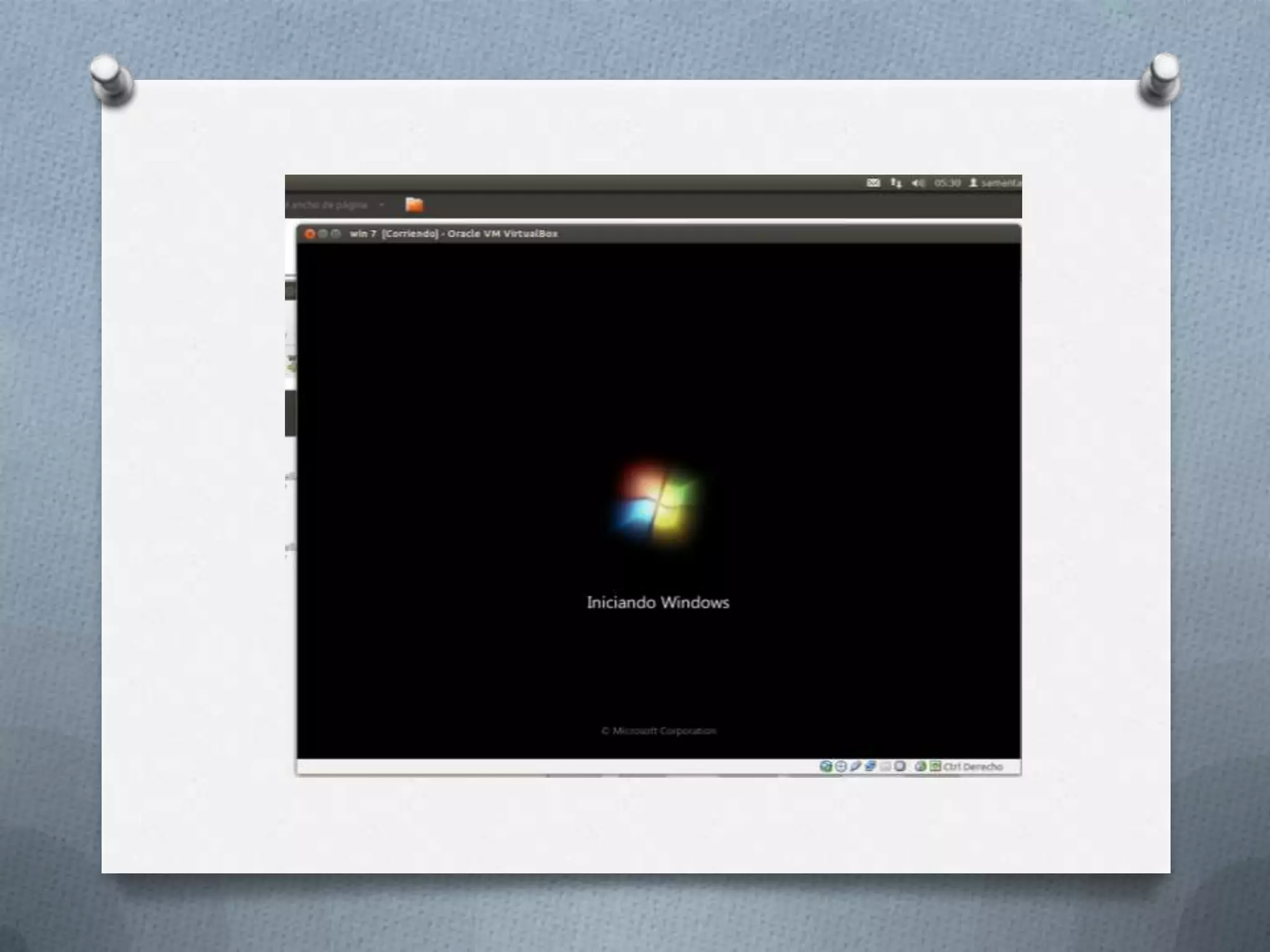
Task: Open the sound volume indicator
Action: click(918, 183)
